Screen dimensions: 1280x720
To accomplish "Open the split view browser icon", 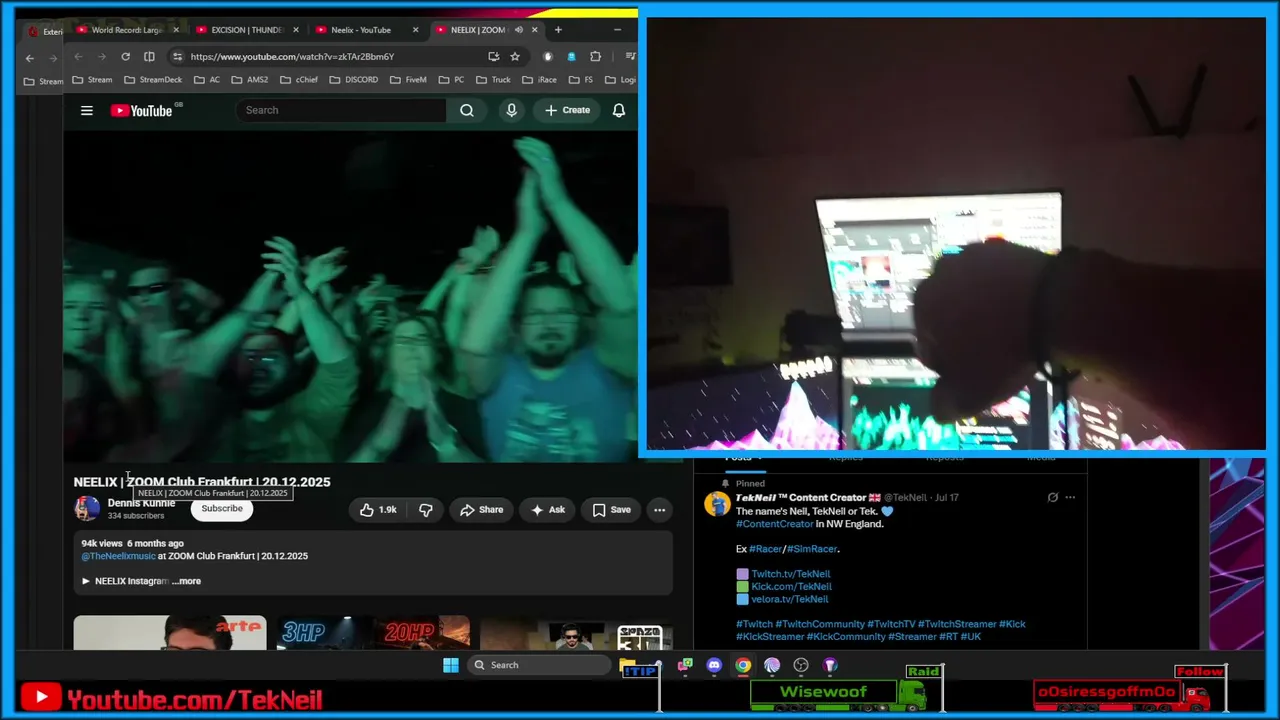I will tap(149, 57).
